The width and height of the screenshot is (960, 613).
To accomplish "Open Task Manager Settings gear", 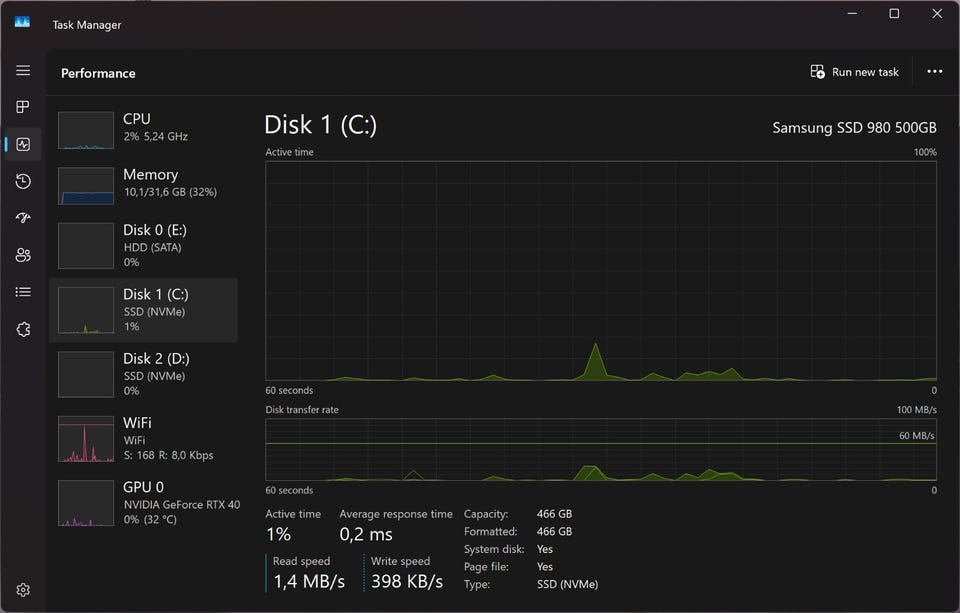I will click(23, 590).
